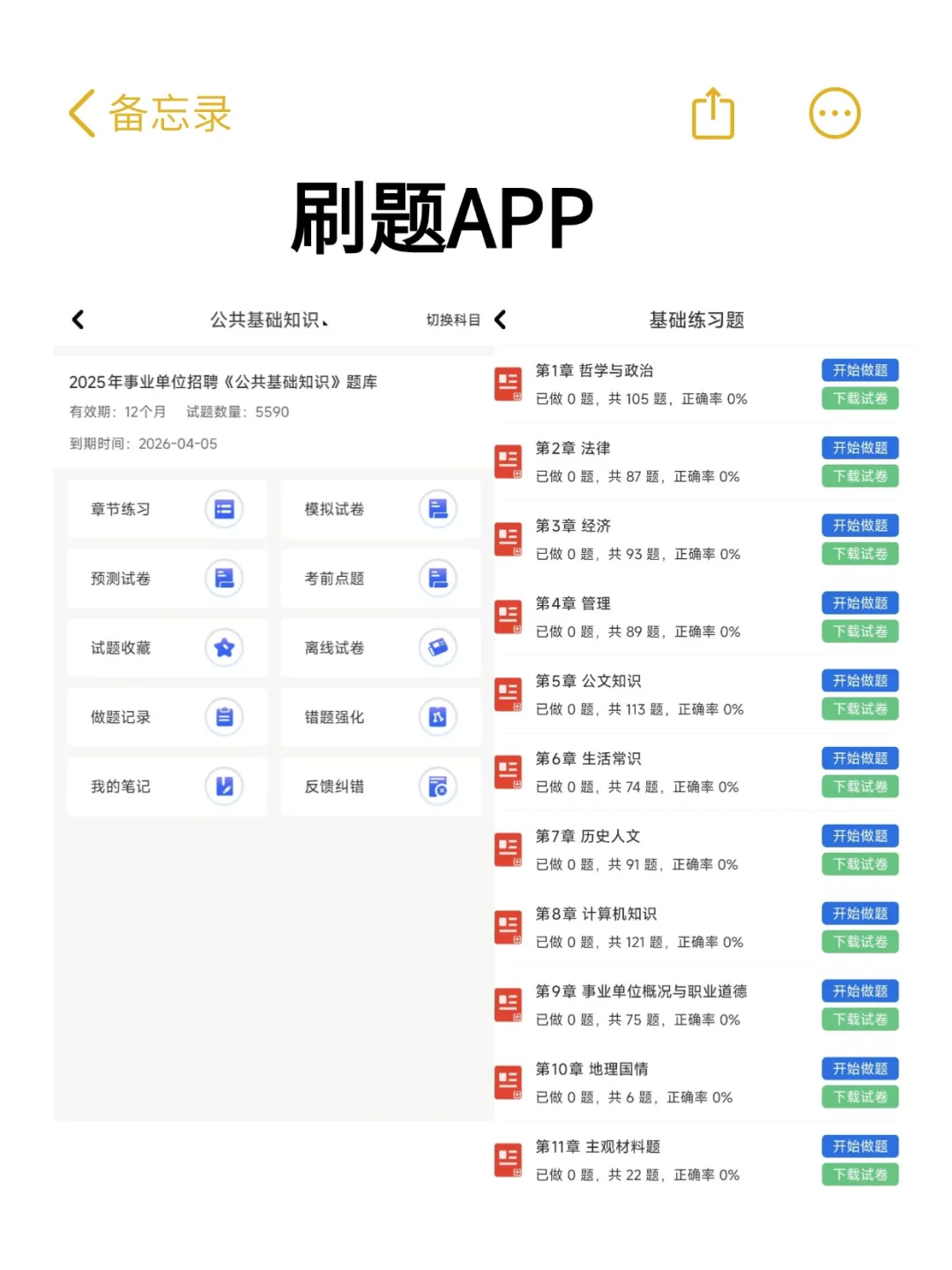
Task: Open the 错题强化 (wrong-question review) icon
Action: tap(438, 717)
